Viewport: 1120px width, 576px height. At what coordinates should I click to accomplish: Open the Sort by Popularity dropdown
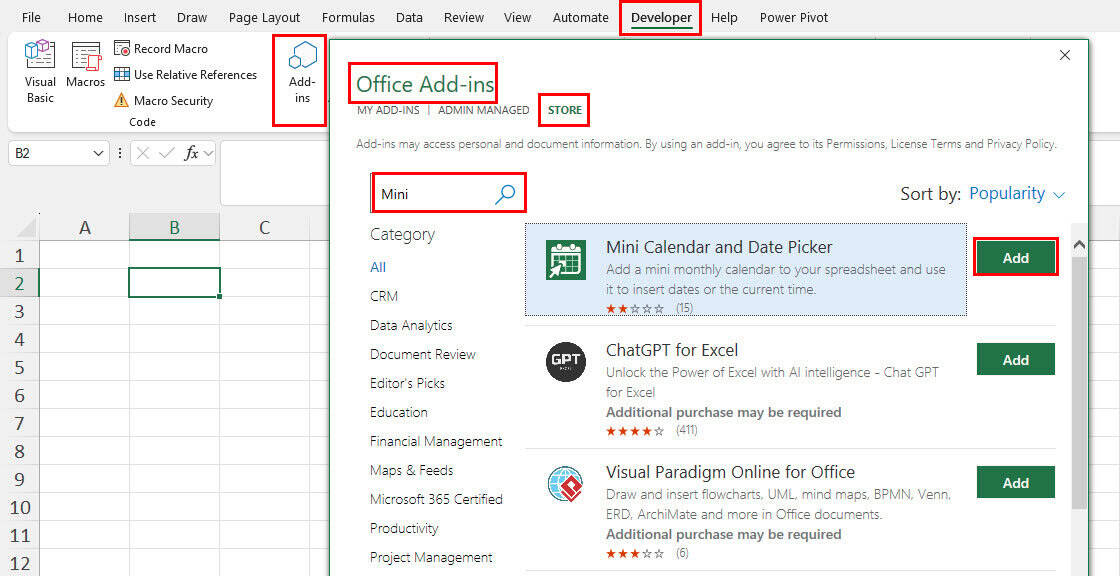(x=1017, y=194)
